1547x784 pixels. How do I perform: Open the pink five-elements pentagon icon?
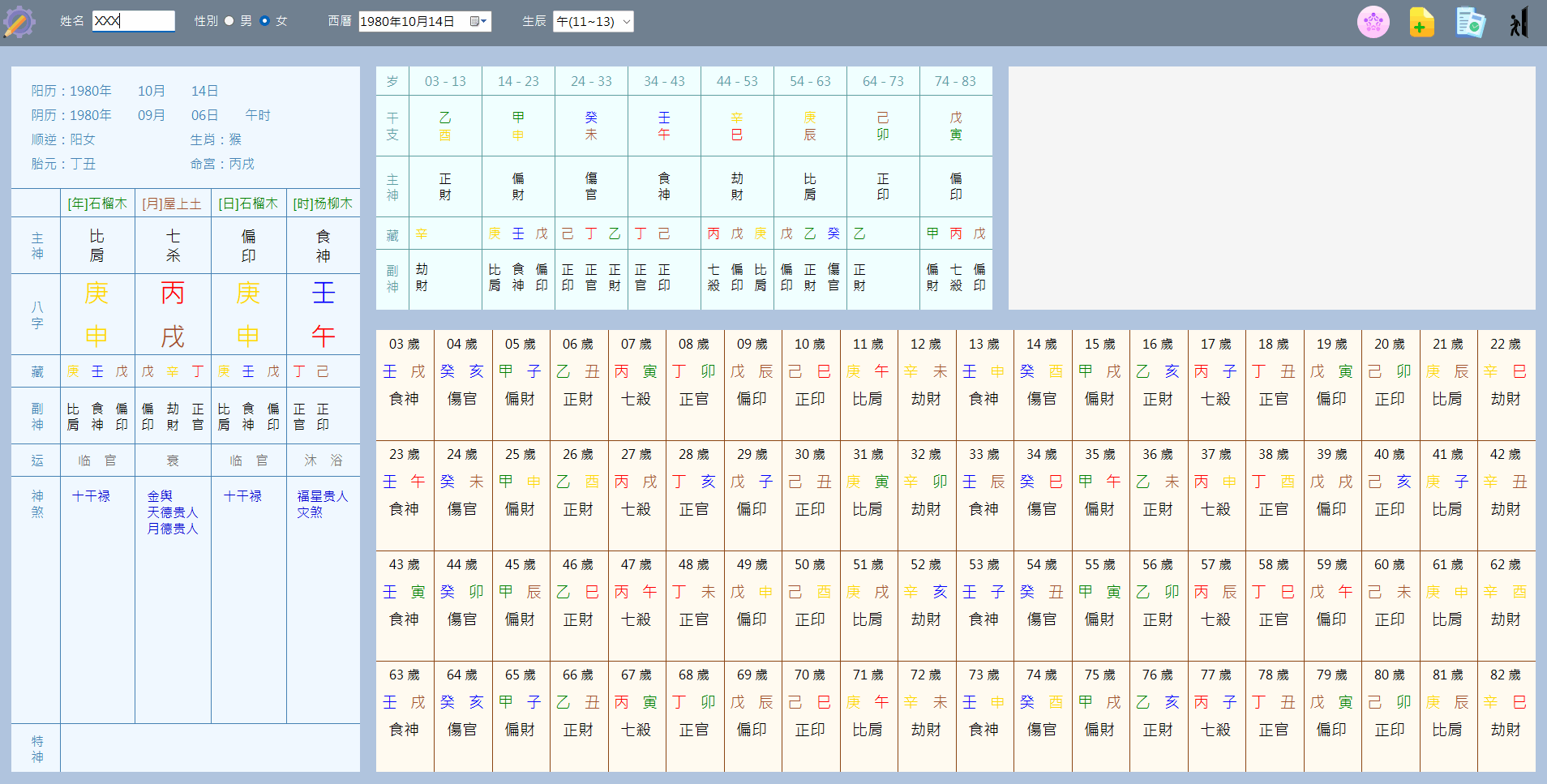[x=1373, y=22]
